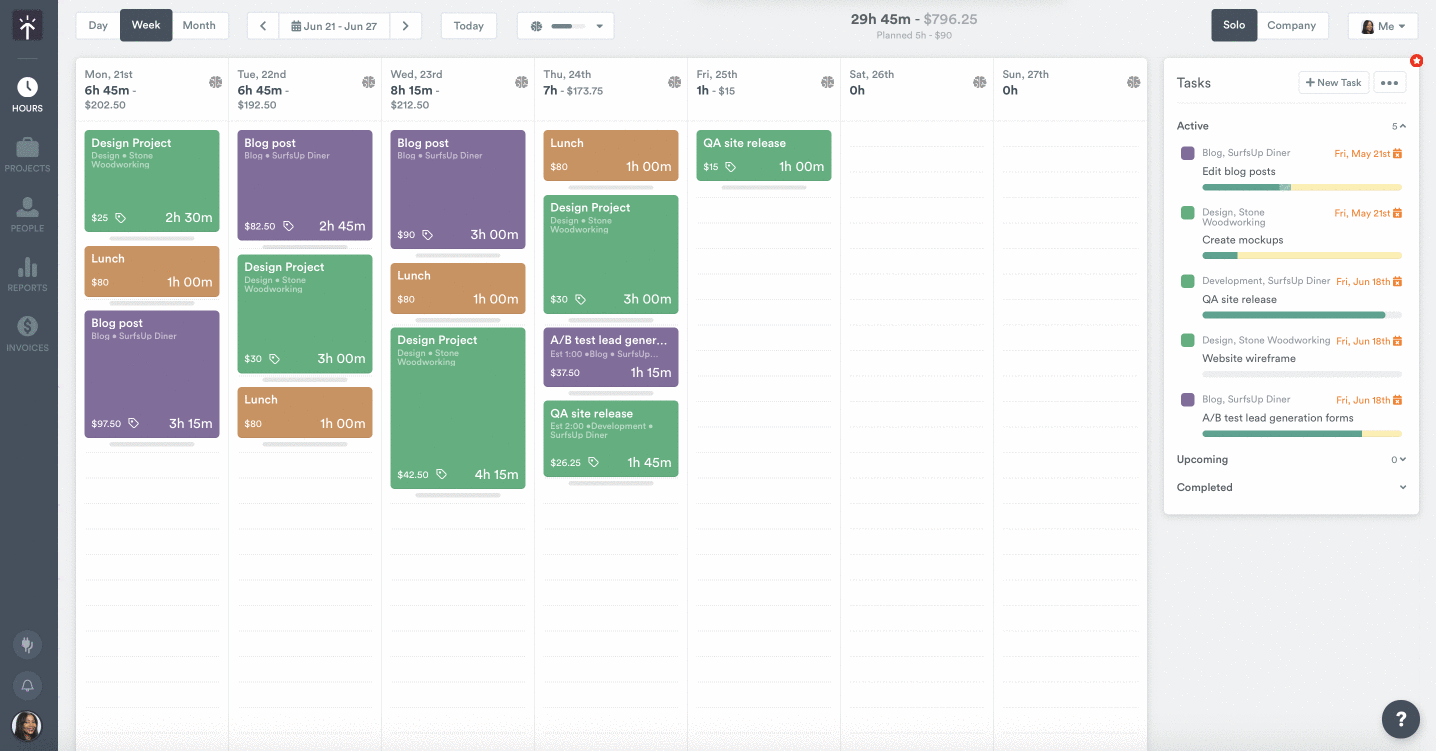Expand the Completed tasks section
This screenshot has width=1436, height=751.
1403,487
